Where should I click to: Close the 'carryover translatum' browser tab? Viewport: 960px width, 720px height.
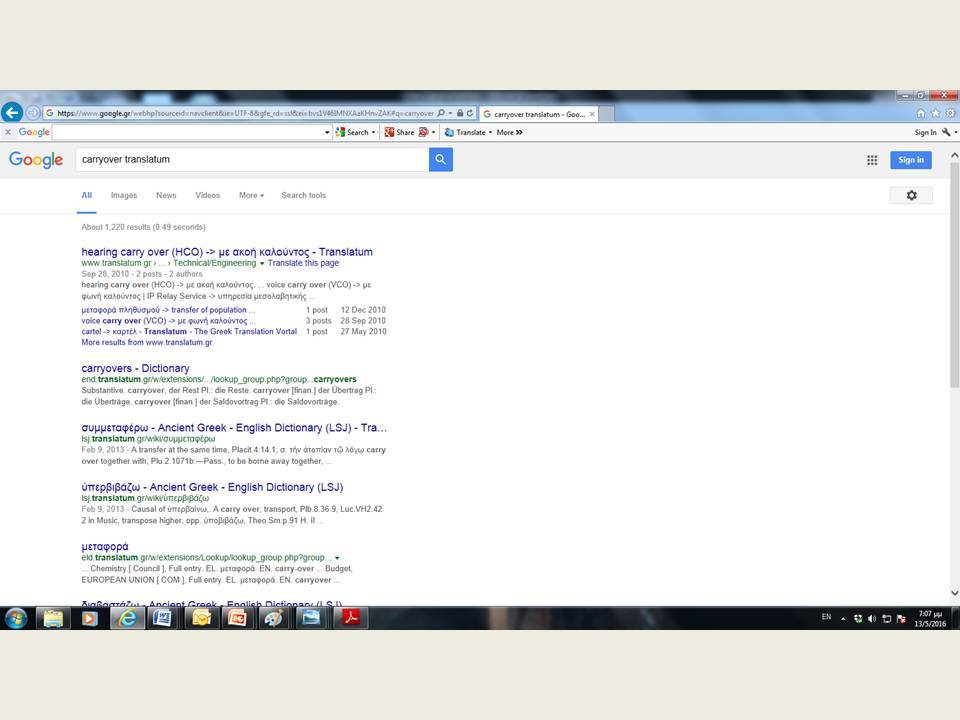(592, 114)
